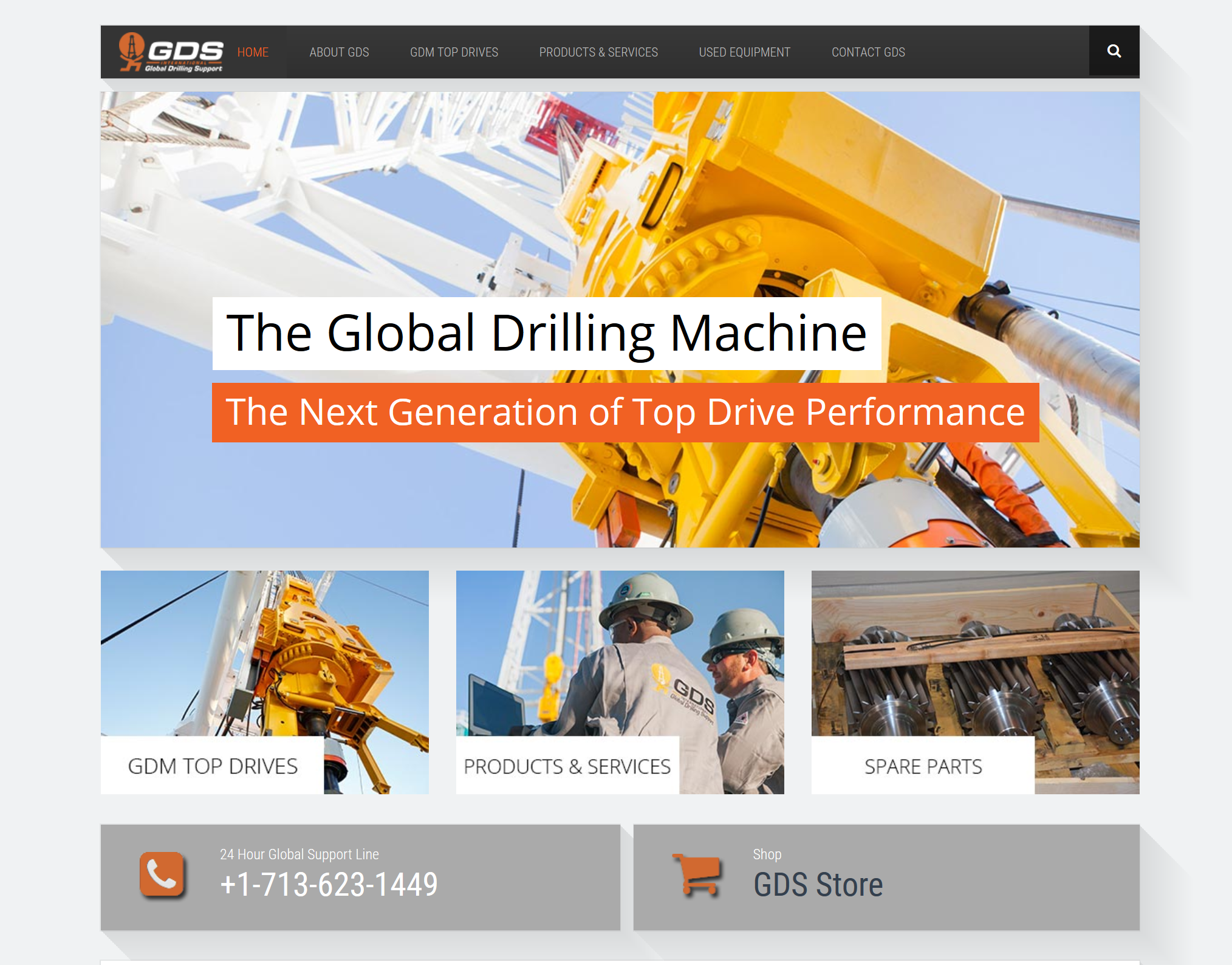The width and height of the screenshot is (1232, 965).
Task: Navigate to CONTACT GDS
Action: point(868,52)
